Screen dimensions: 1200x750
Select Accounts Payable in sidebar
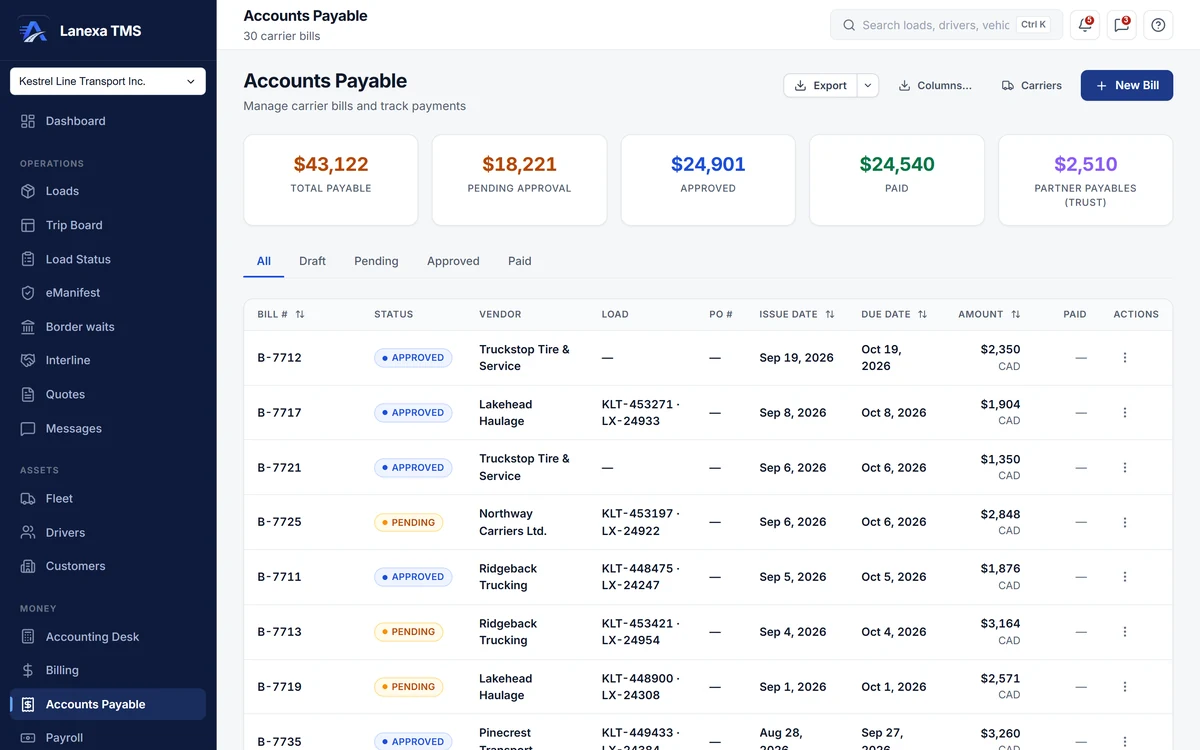pos(108,704)
